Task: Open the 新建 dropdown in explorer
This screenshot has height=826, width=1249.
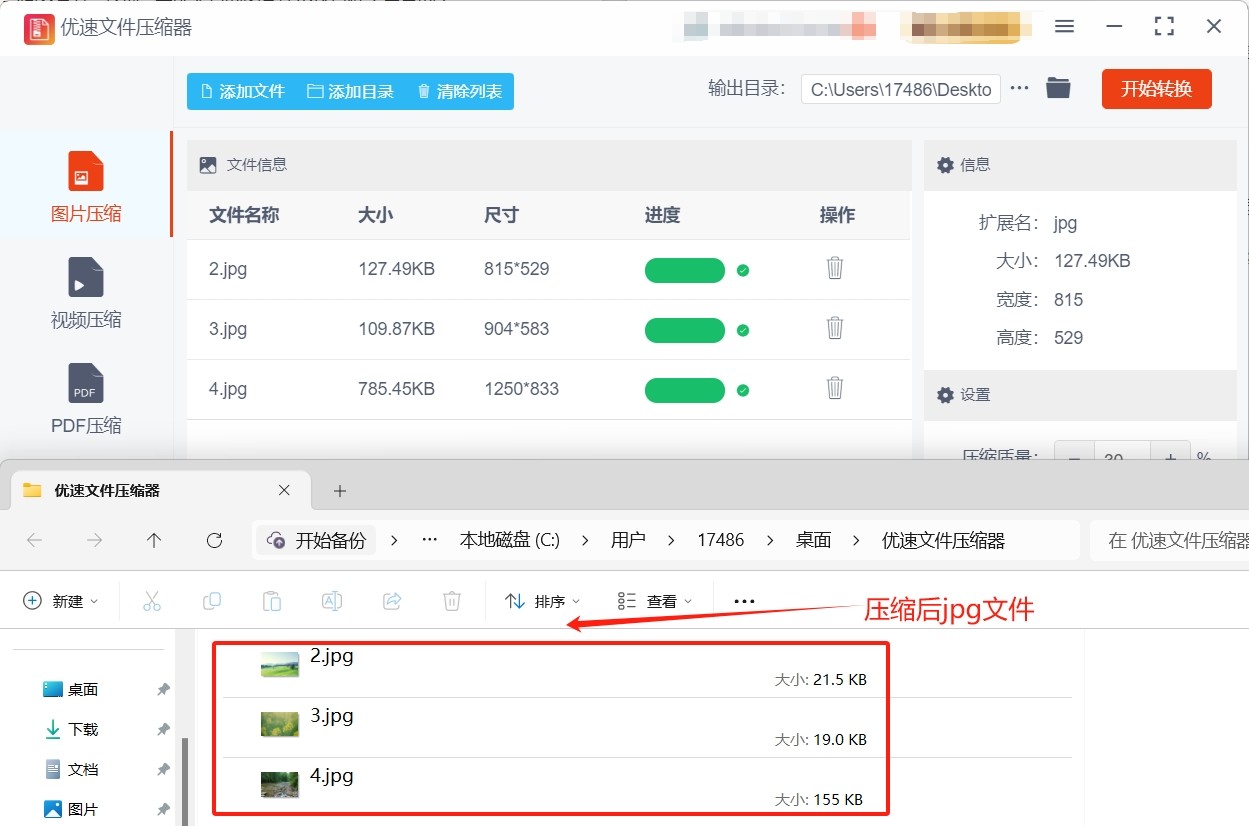Action: click(x=61, y=601)
